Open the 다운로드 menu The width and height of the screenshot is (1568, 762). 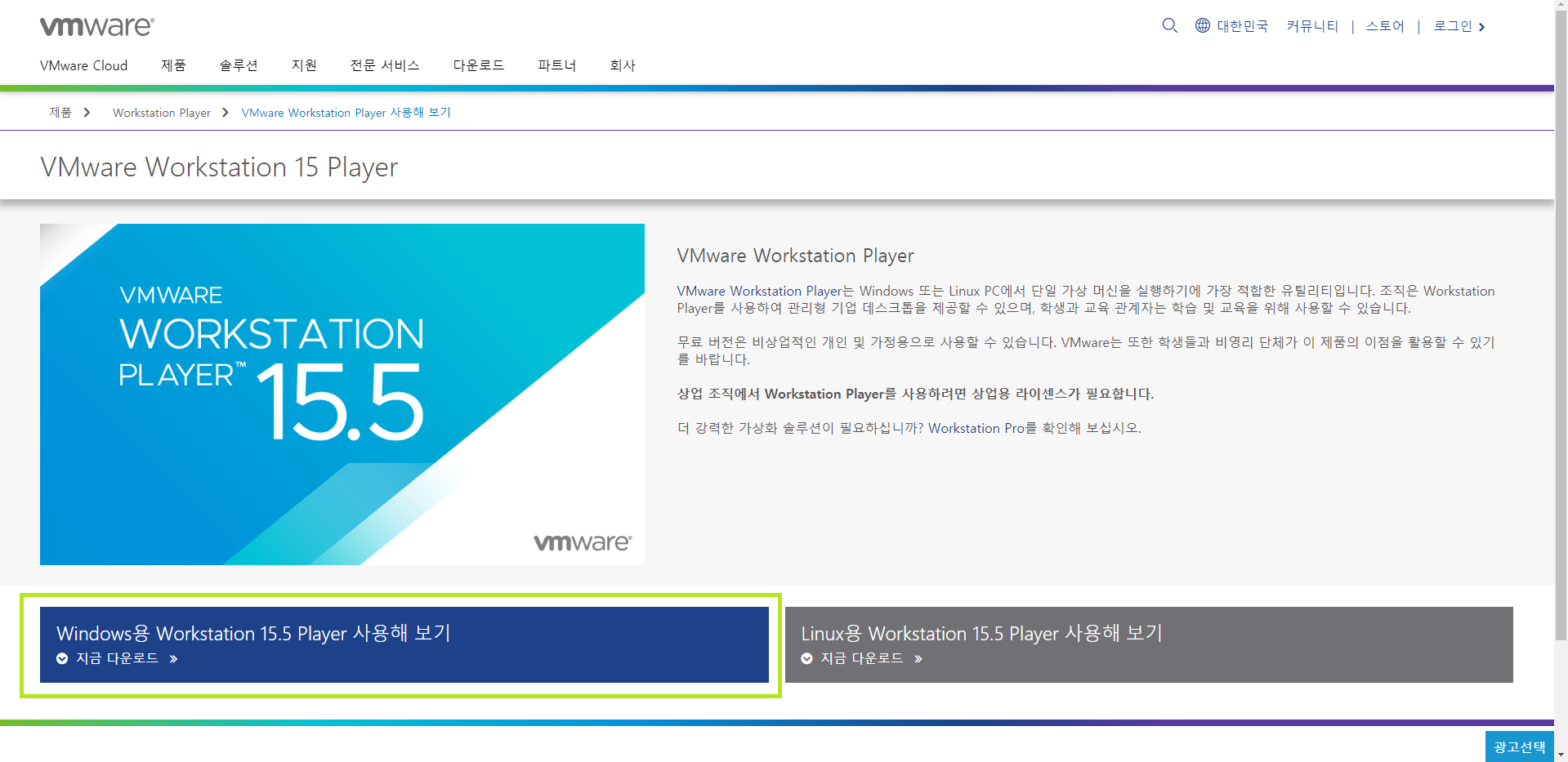point(479,65)
